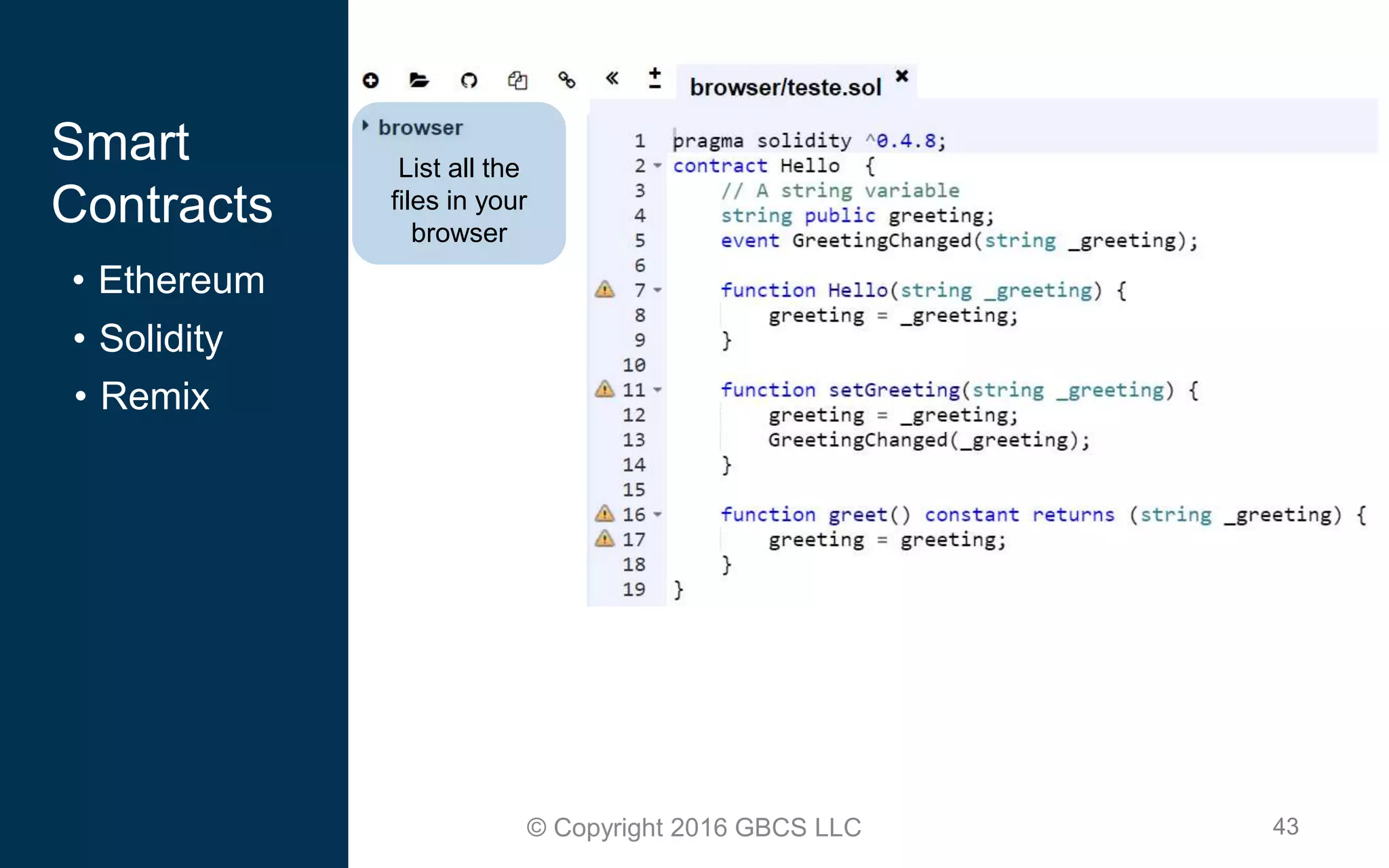Close the browser/teste.sol tab
Viewport: 1389px width, 868px height.
(901, 76)
